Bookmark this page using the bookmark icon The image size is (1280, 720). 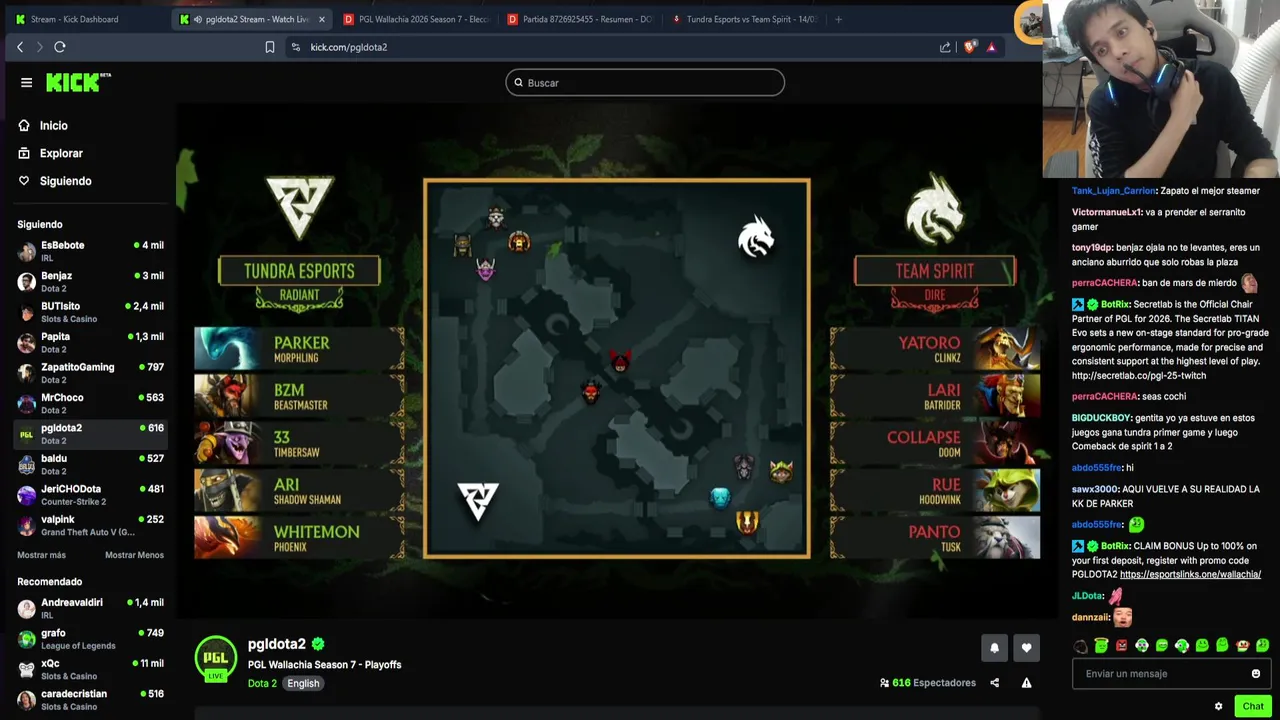coord(269,47)
